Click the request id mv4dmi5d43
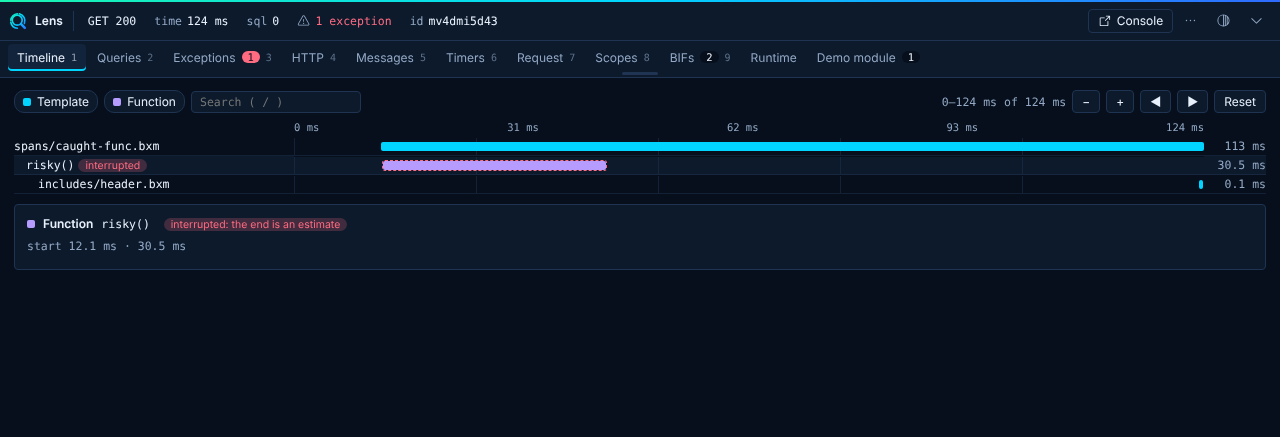 coord(463,21)
